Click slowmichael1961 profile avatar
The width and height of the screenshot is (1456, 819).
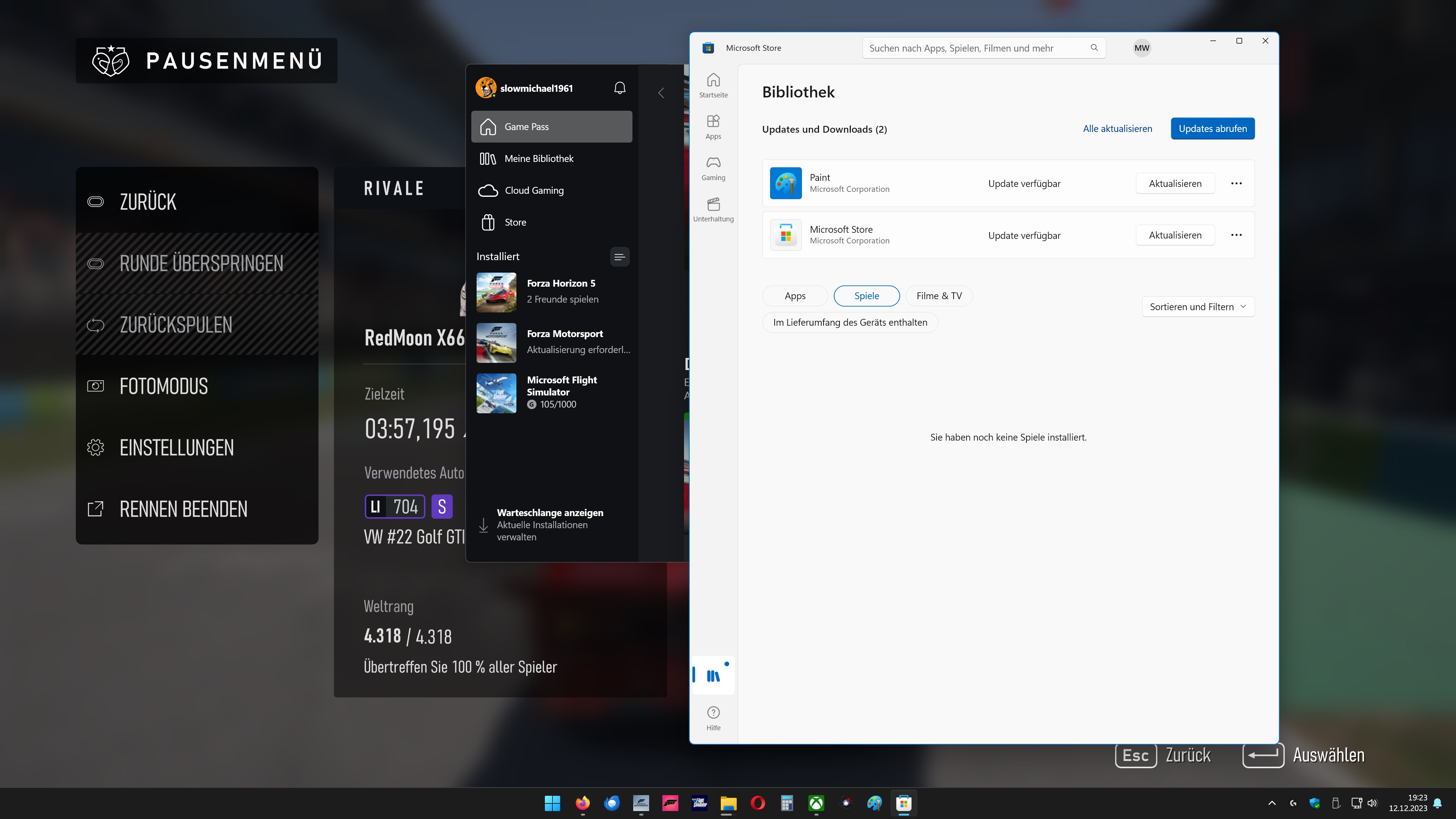[485, 88]
